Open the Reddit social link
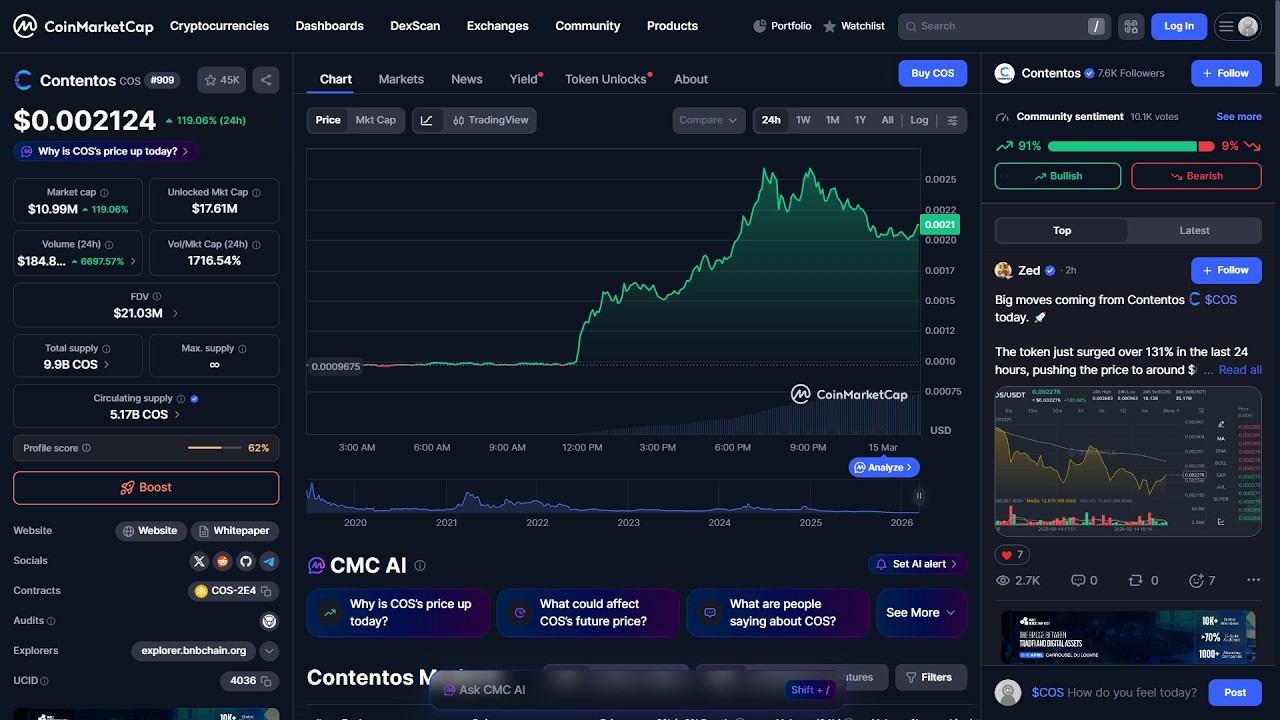 [222, 561]
